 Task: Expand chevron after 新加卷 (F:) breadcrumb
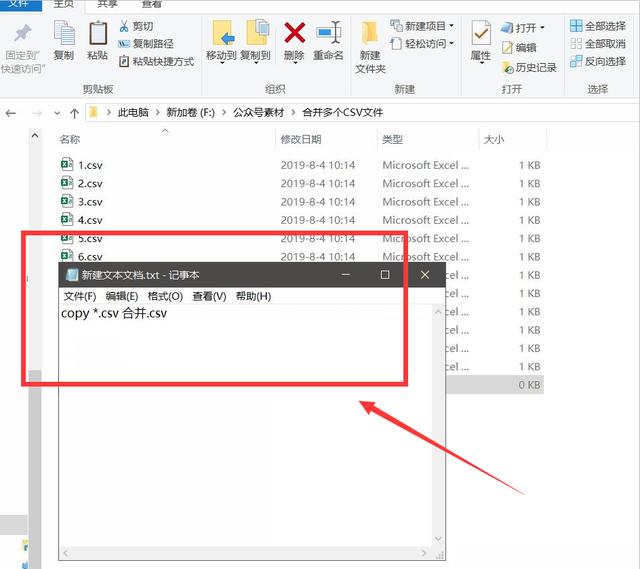[224, 112]
